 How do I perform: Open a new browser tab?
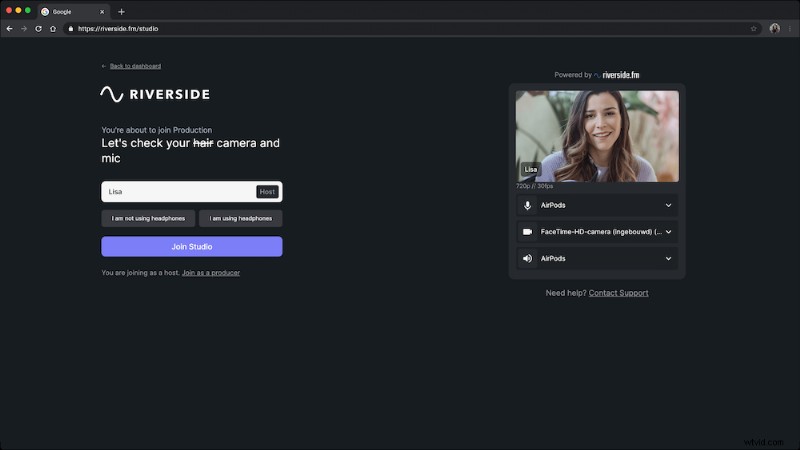[x=121, y=11]
